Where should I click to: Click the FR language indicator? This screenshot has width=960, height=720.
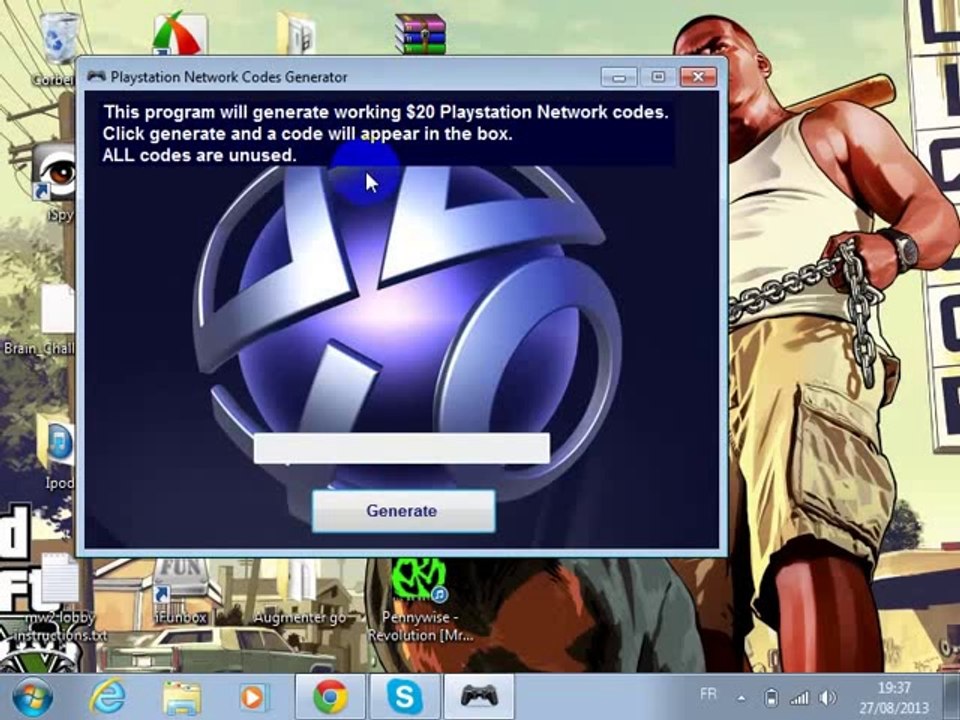[708, 694]
